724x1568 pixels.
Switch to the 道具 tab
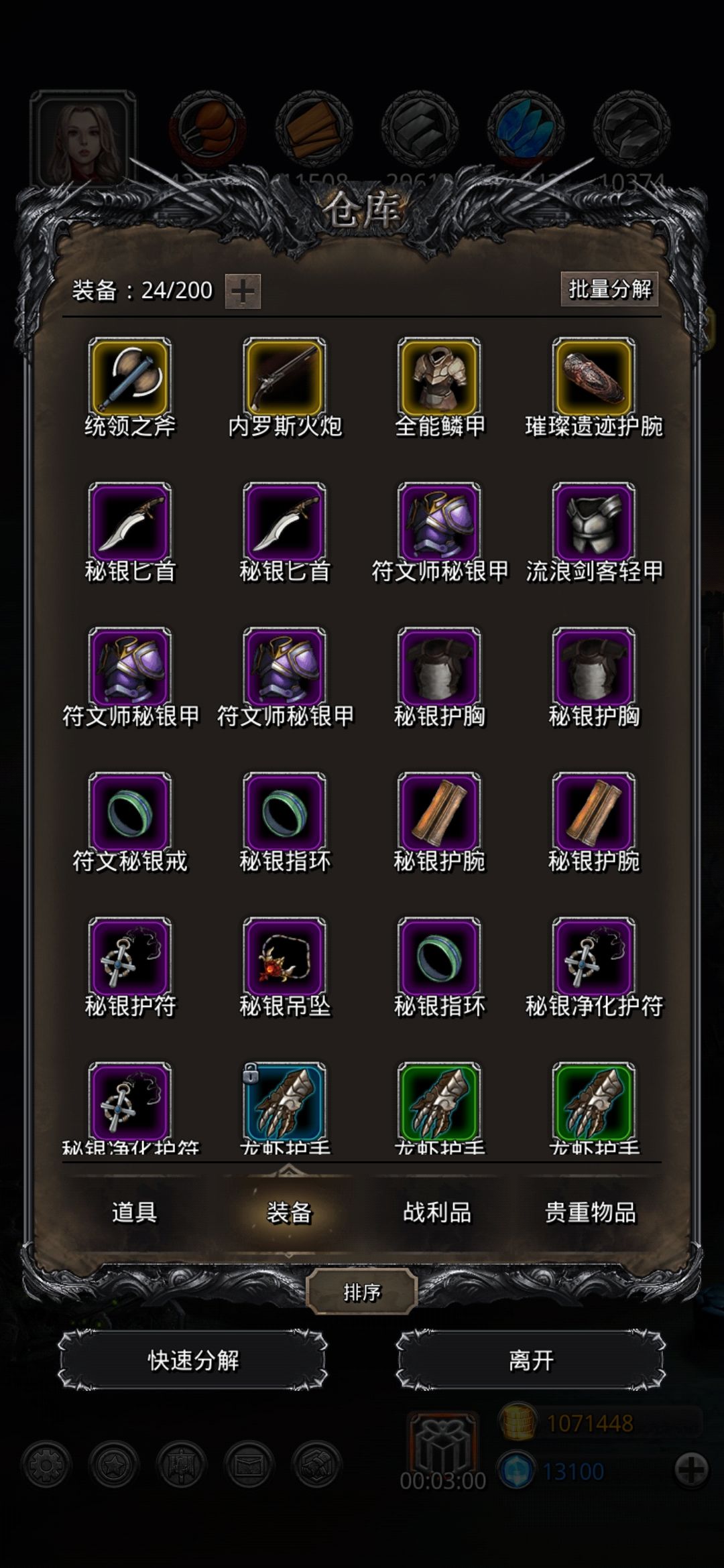click(x=134, y=1212)
